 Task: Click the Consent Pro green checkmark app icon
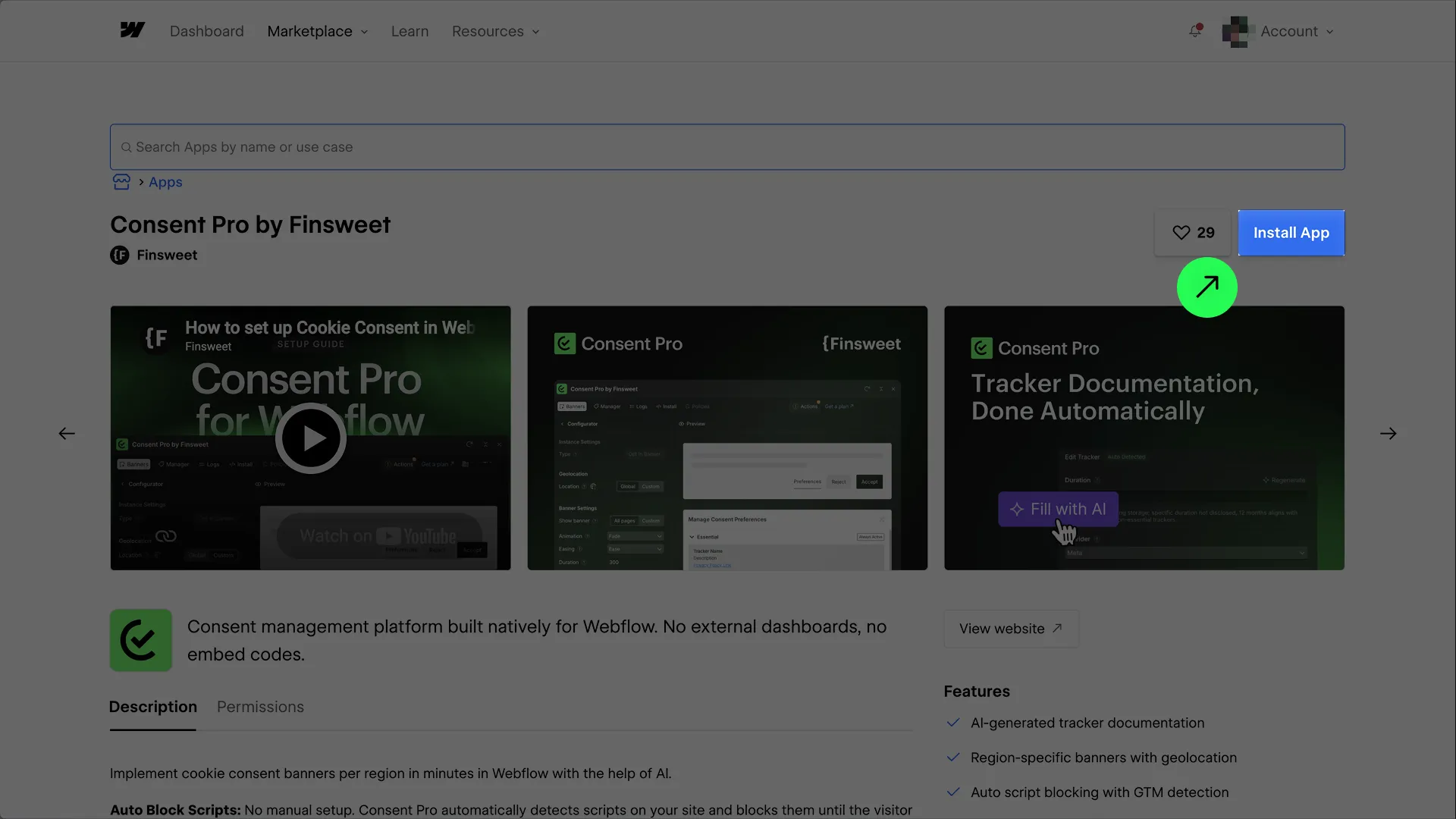[x=141, y=640]
